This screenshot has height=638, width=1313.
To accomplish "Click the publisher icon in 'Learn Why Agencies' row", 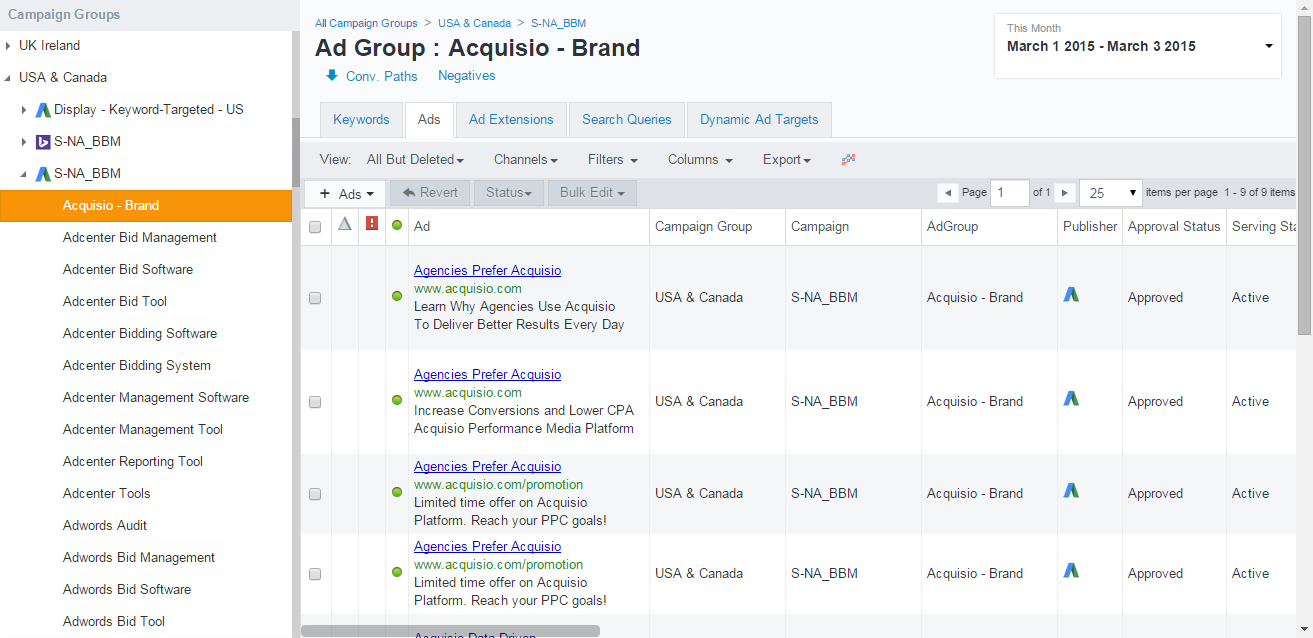I will (1071, 295).
